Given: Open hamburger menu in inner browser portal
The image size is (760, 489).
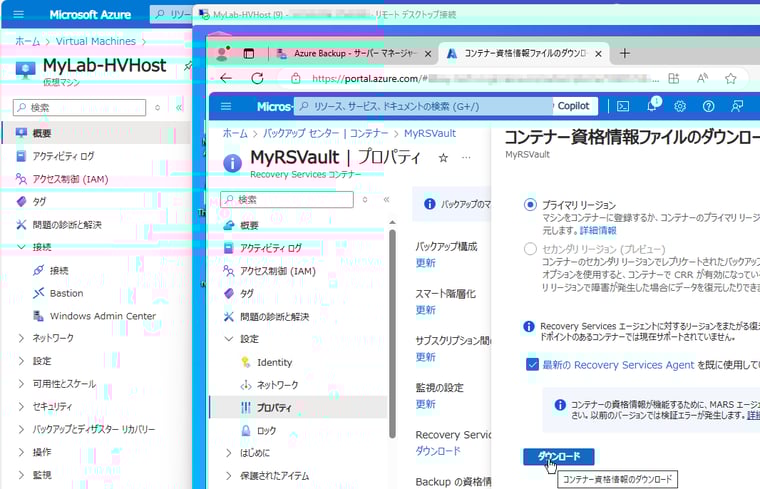Looking at the screenshot, I should pyautogui.click(x=226, y=106).
